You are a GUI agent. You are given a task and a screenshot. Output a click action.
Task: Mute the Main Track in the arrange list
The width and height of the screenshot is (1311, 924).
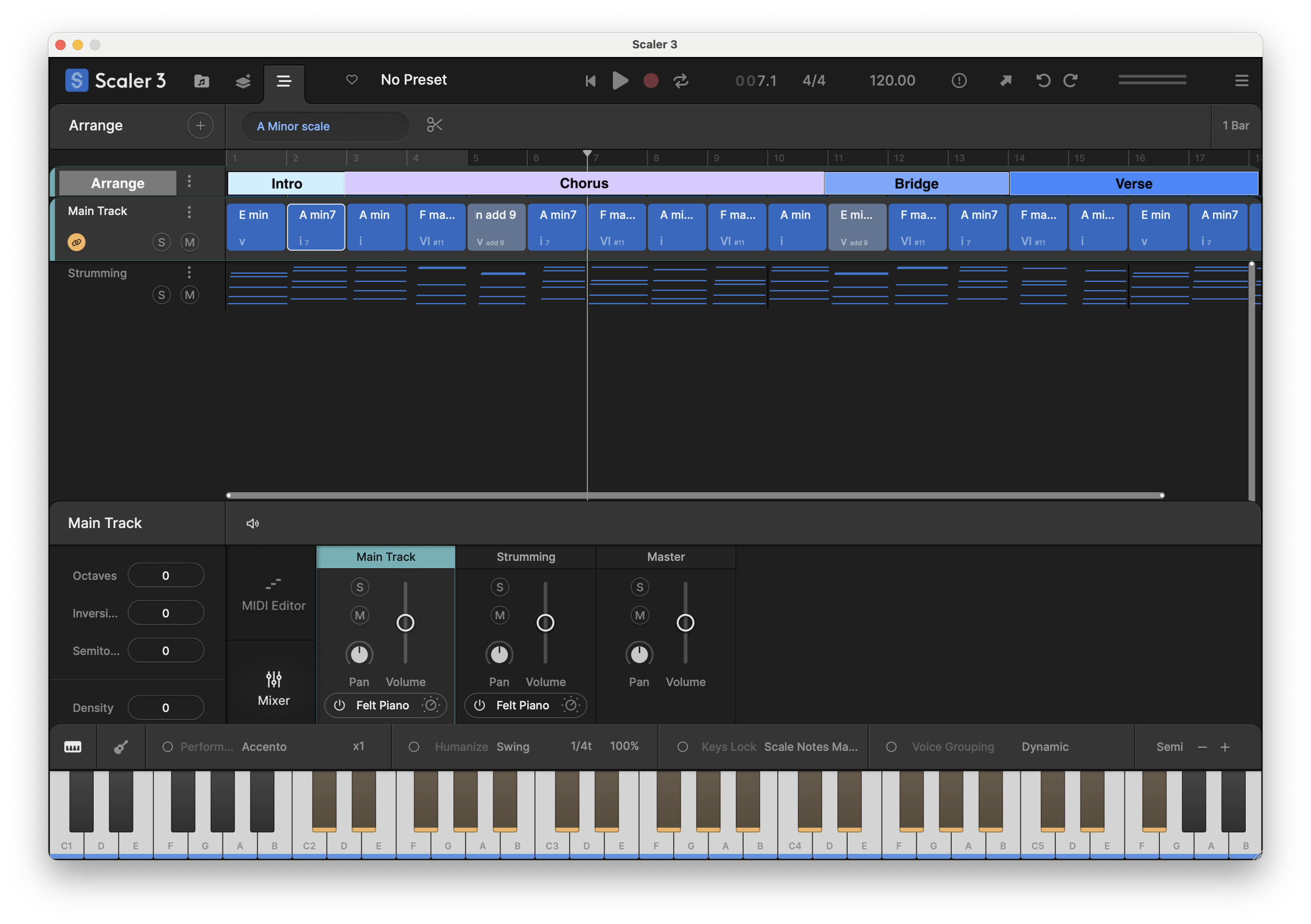[x=190, y=242]
